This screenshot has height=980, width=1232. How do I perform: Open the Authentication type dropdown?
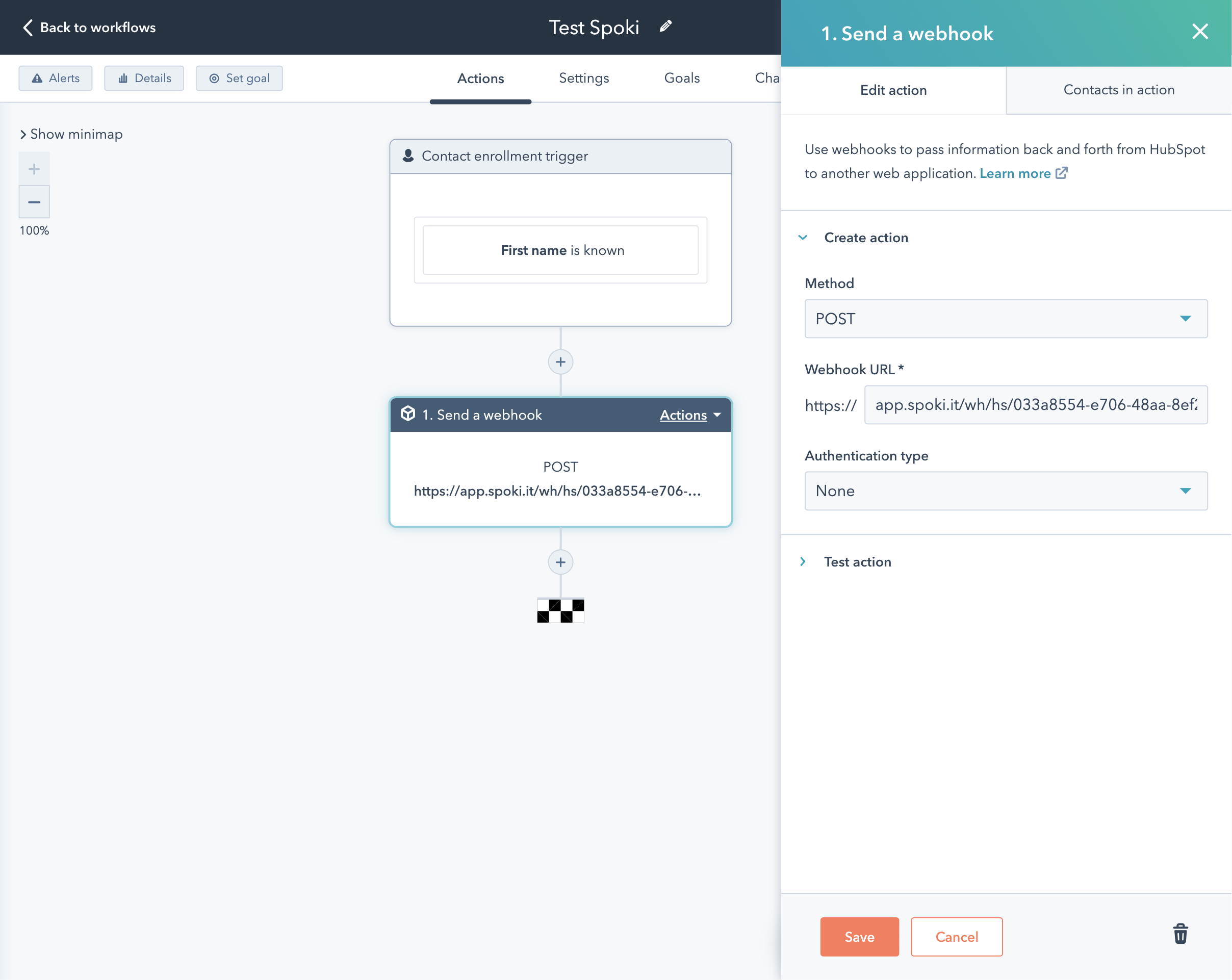click(x=1006, y=491)
